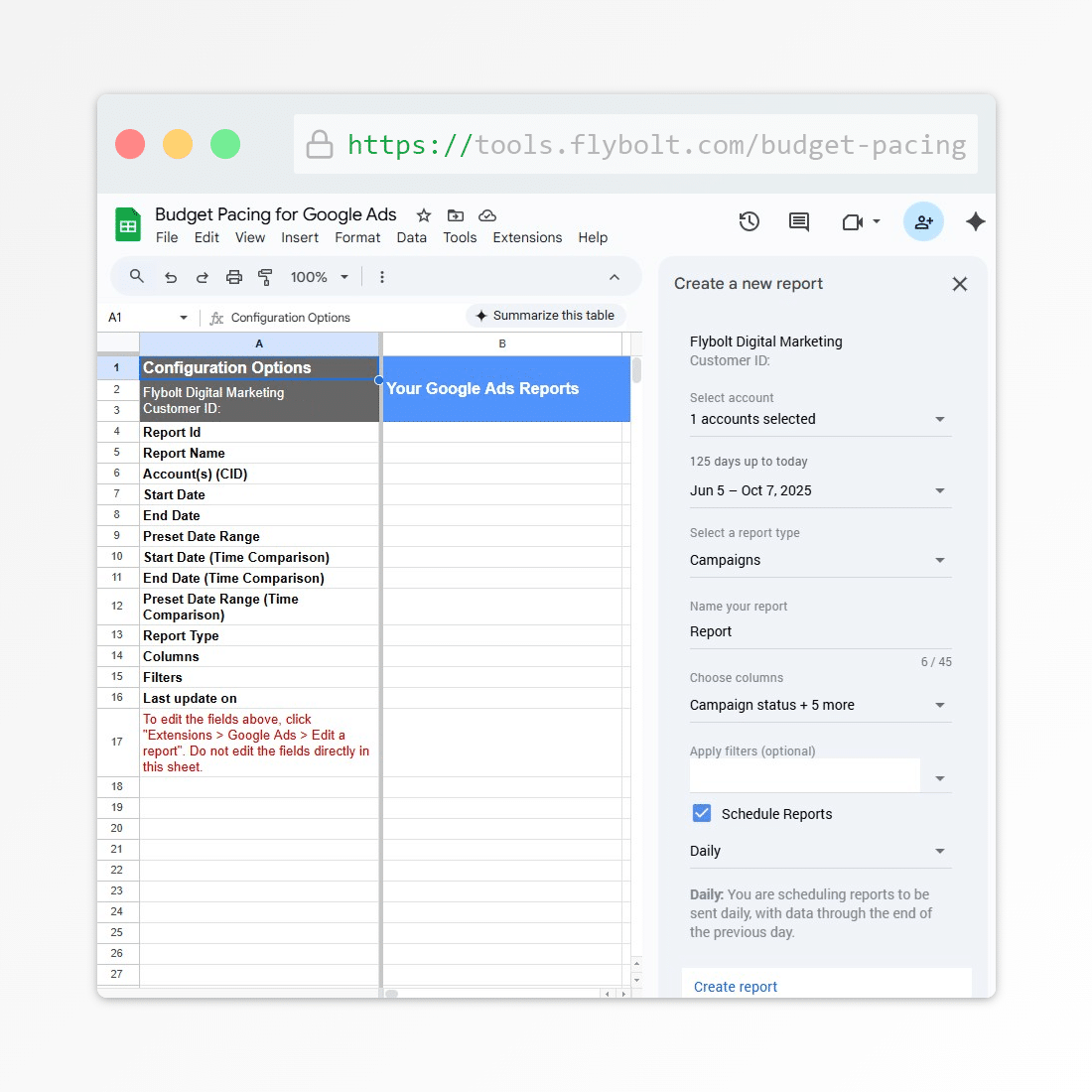Star the Budget Pacing document
The height and width of the screenshot is (1092, 1092).
coord(424,215)
